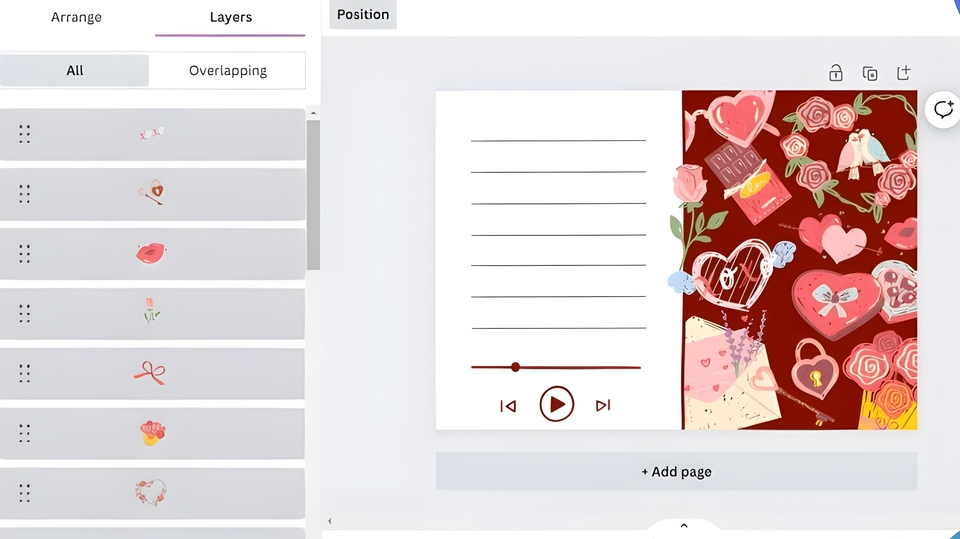Screen dimensions: 960x539
Task: Click the add new page icon
Action: (x=904, y=73)
